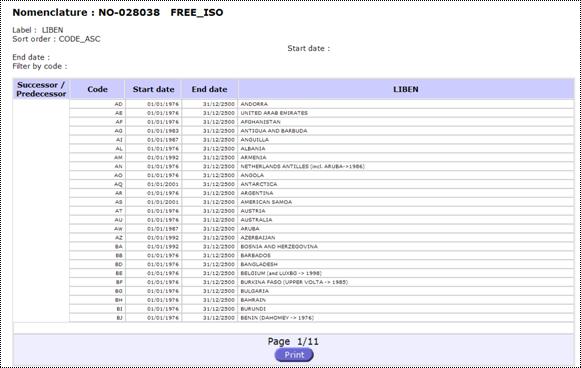Select the BURKINA FASO row
The height and width of the screenshot is (368, 581).
tap(322, 282)
